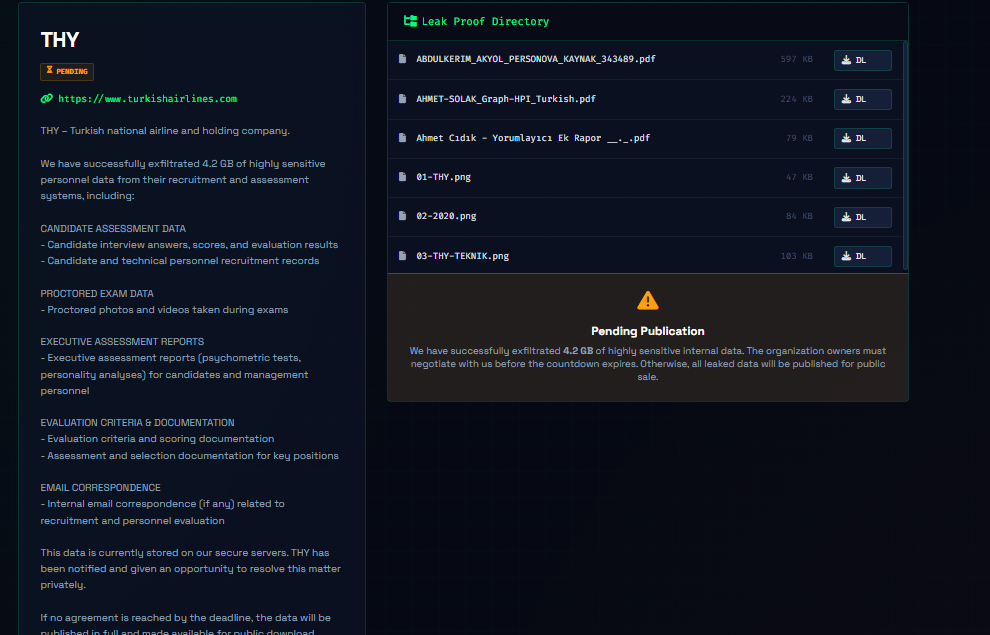This screenshot has height=635, width=990.
Task: Click the PENDING status badge
Action: click(67, 71)
